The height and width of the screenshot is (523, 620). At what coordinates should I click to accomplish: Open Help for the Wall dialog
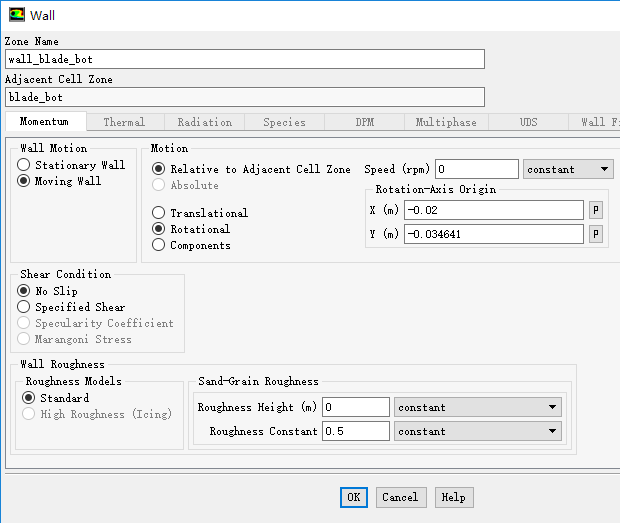point(453,497)
